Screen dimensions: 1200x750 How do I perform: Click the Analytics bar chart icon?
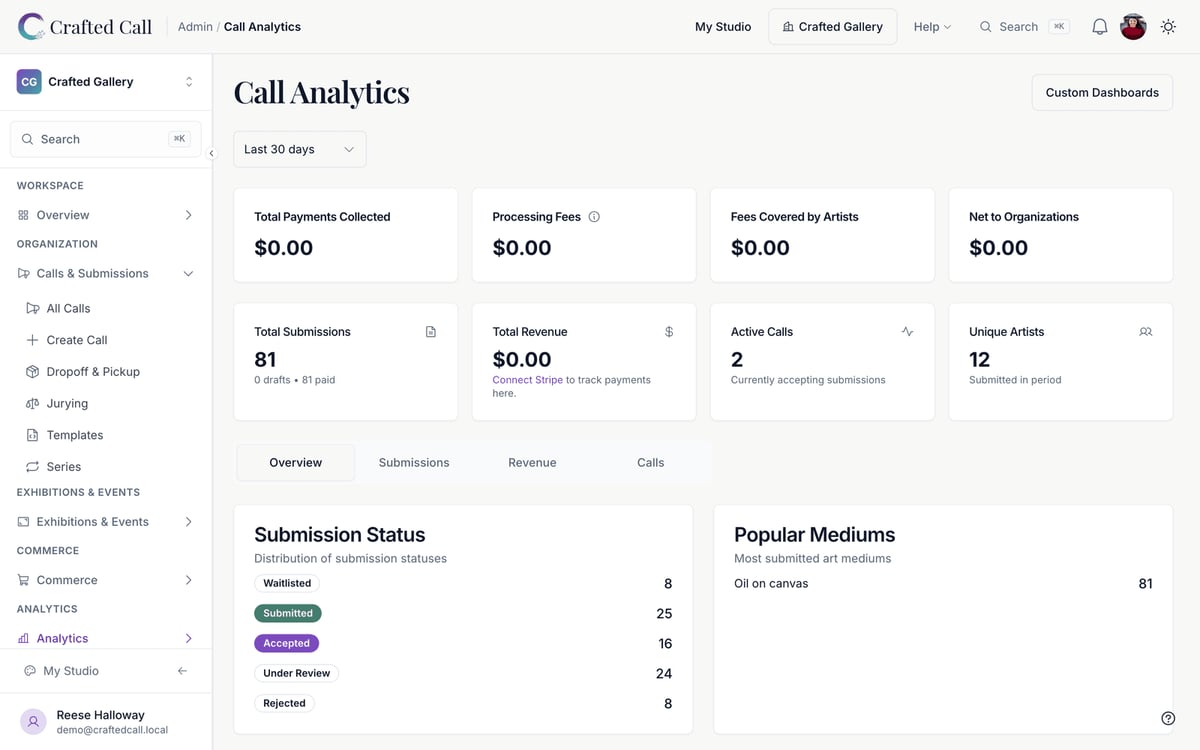[23, 638]
